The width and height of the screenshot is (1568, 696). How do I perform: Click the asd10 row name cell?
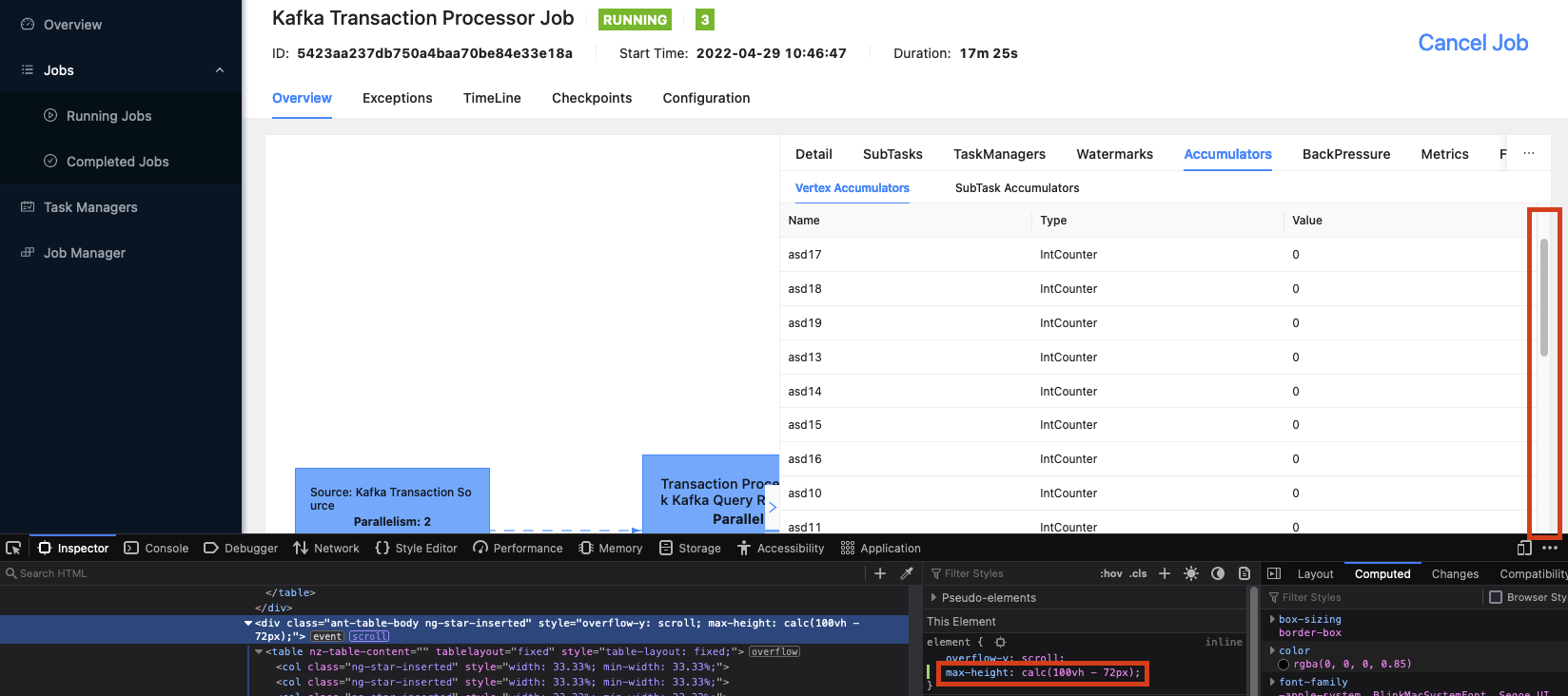coord(906,493)
